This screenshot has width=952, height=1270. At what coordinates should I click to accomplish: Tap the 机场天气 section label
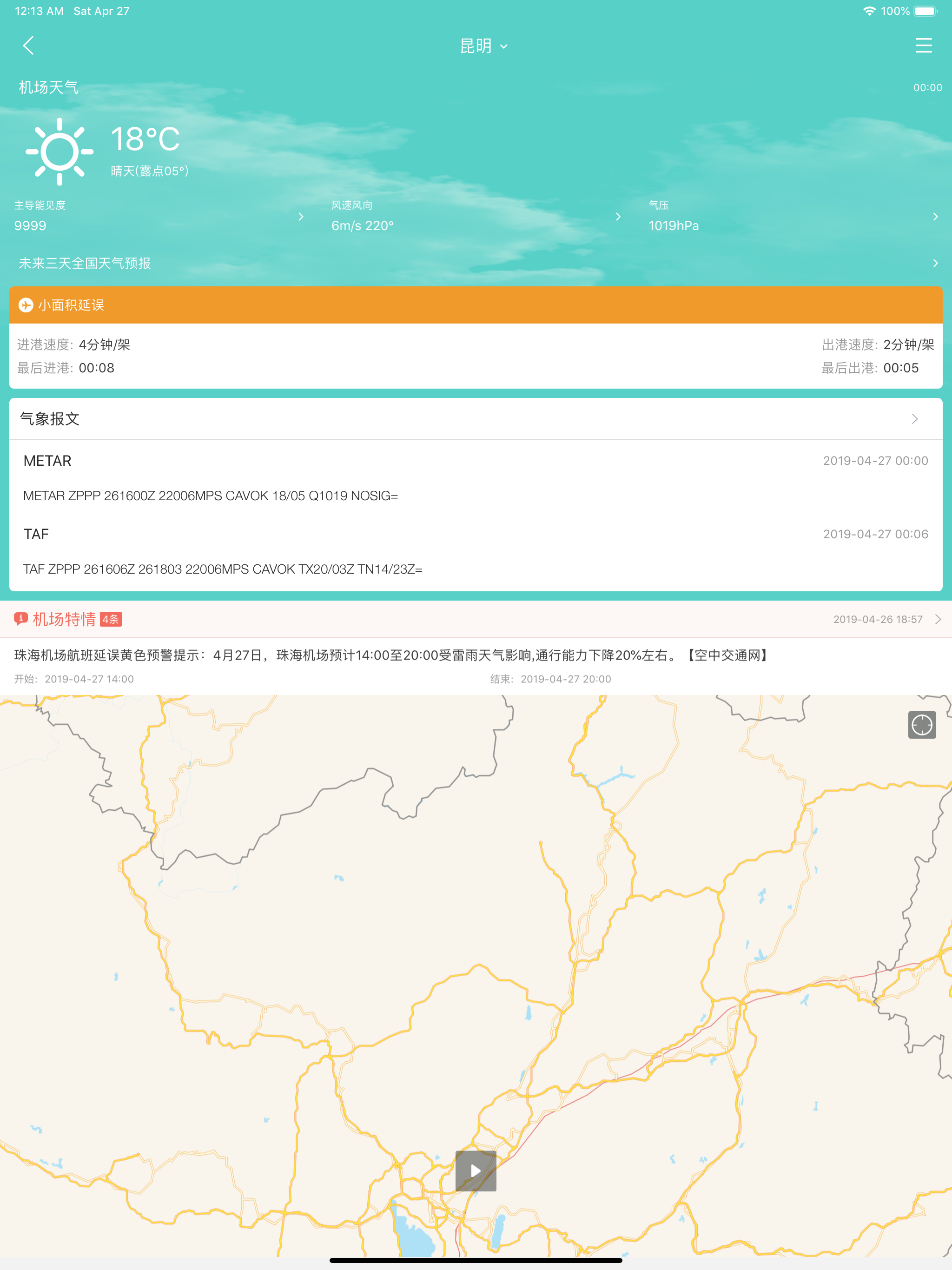tap(48, 87)
